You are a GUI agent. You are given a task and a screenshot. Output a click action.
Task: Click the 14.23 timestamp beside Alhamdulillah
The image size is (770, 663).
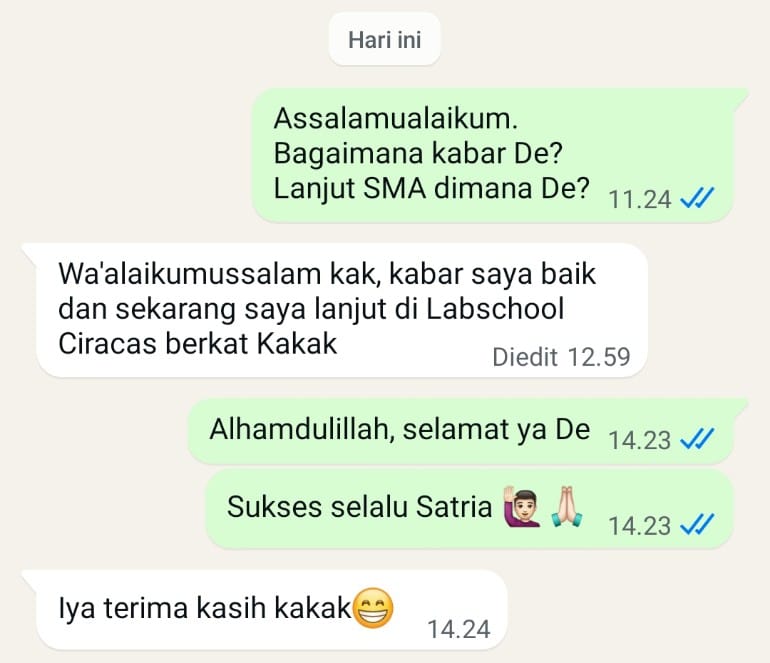click(639, 441)
